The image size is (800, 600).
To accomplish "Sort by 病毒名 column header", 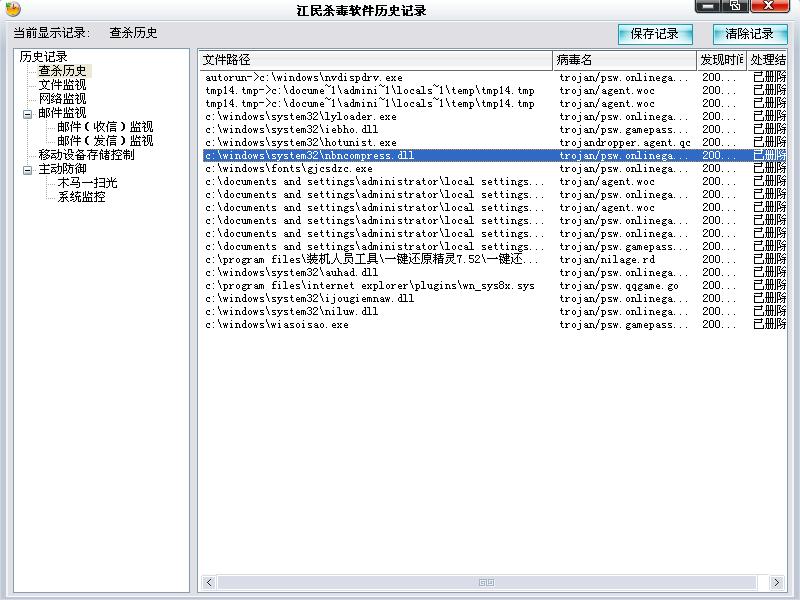I will click(624, 60).
